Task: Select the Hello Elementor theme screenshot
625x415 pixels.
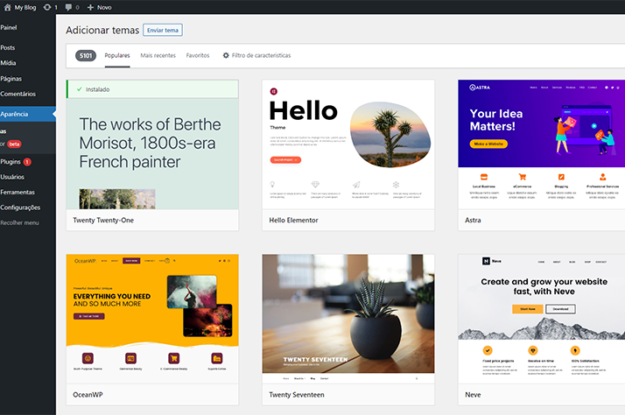Action: click(348, 145)
